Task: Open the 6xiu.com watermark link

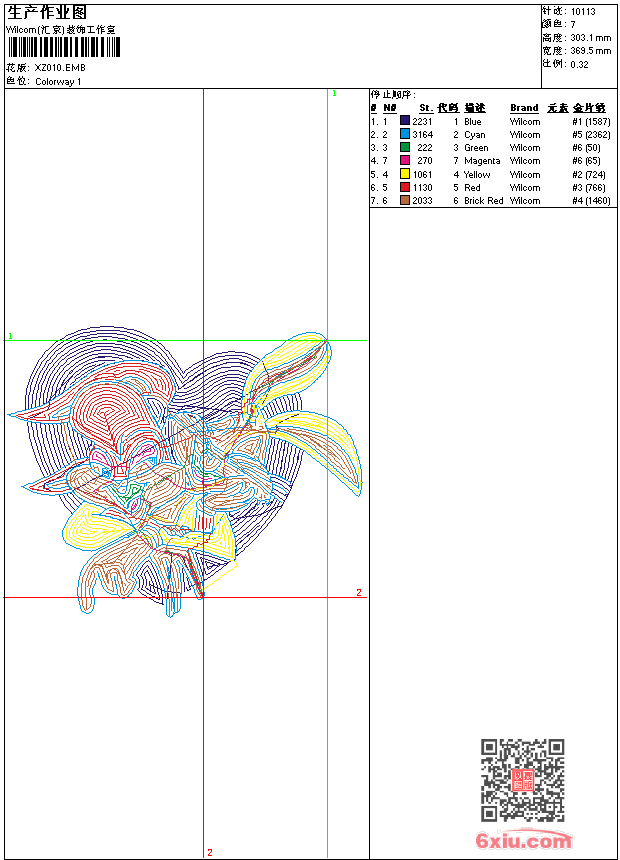Action: 523,840
